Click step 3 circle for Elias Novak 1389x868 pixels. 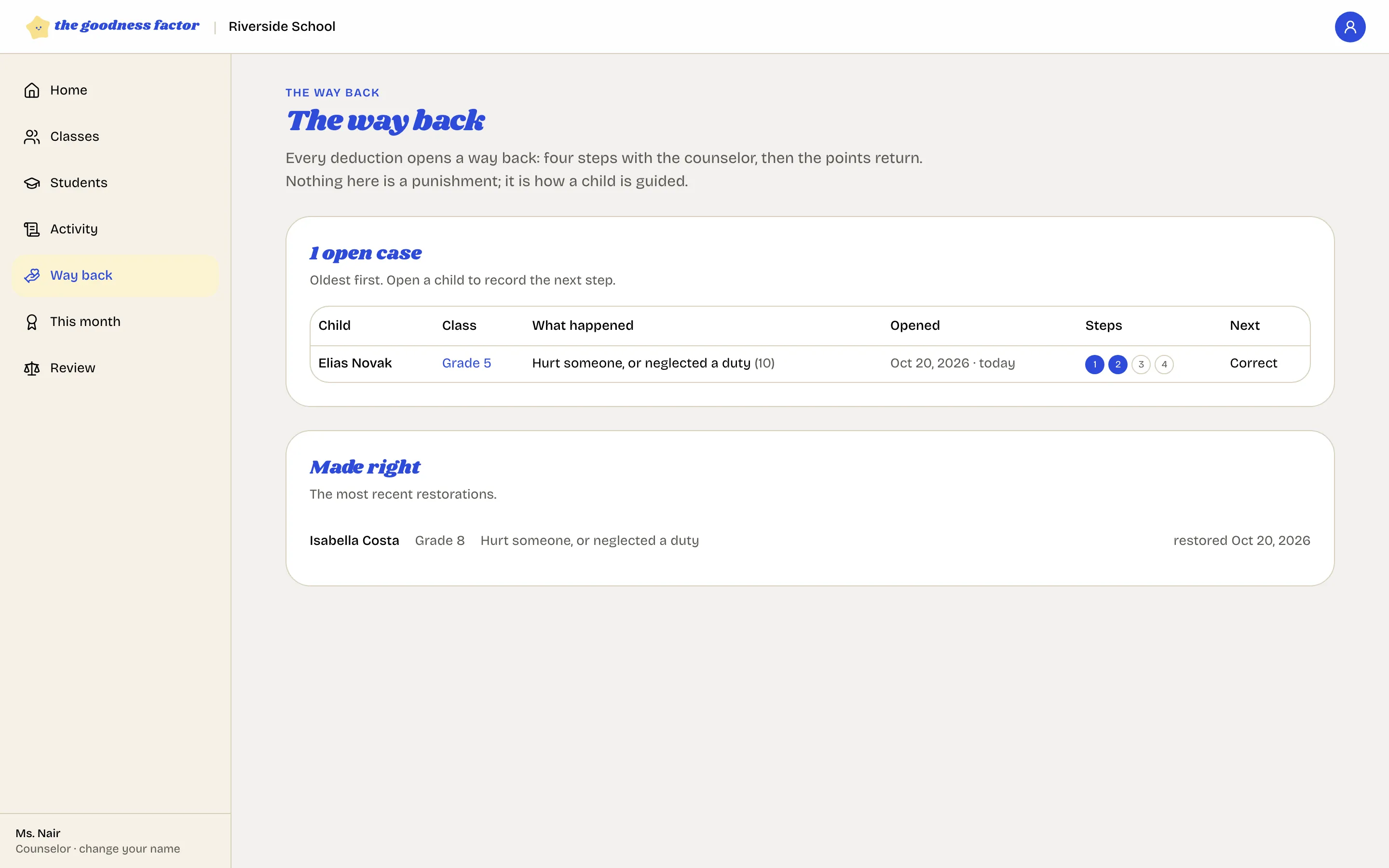(x=1141, y=365)
